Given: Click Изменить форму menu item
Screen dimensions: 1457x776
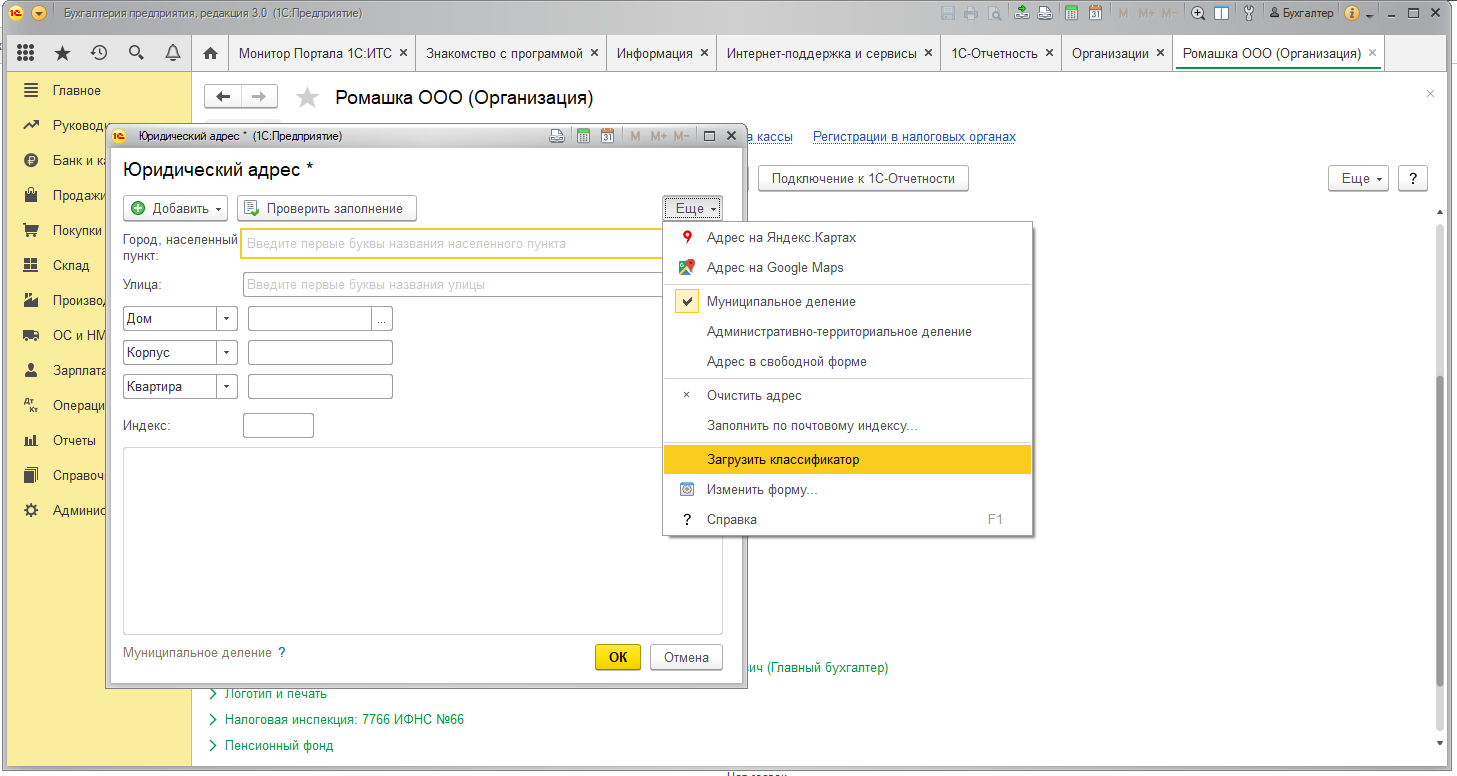Looking at the screenshot, I should [848, 490].
